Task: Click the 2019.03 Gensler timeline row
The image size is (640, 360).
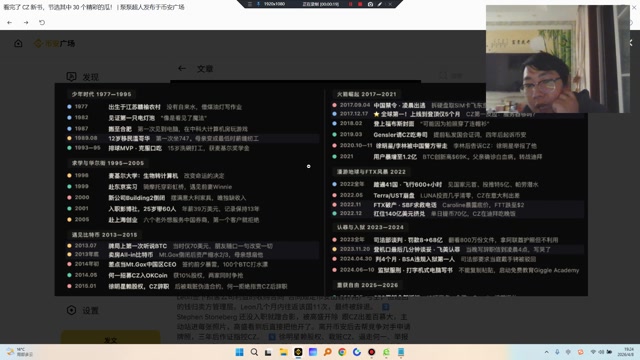Action: [457, 134]
